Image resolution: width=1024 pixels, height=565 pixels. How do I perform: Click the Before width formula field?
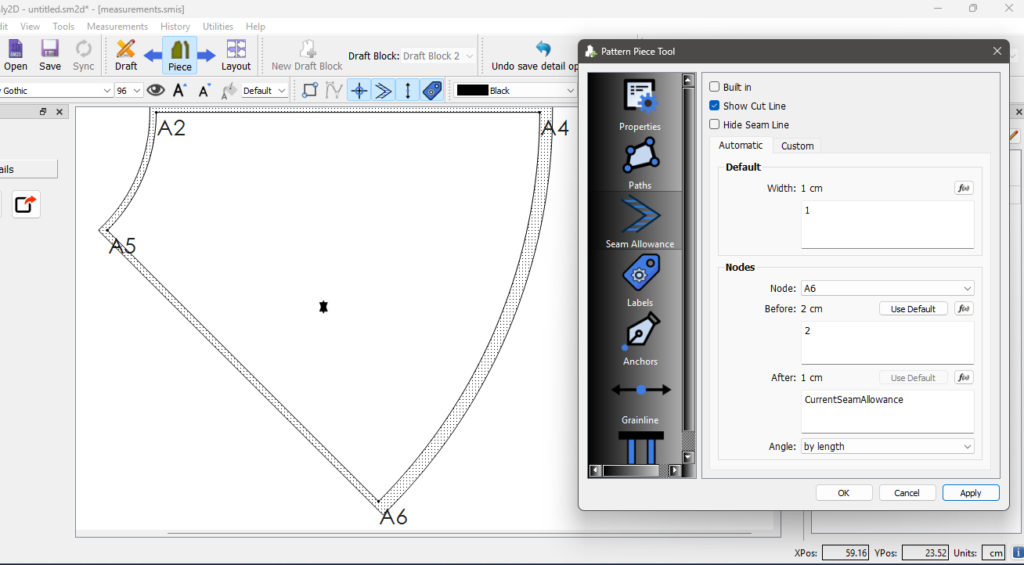click(x=888, y=342)
